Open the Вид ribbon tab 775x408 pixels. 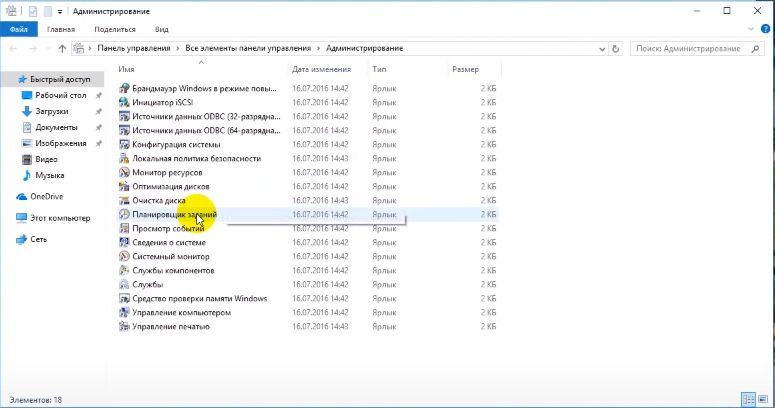[162, 29]
